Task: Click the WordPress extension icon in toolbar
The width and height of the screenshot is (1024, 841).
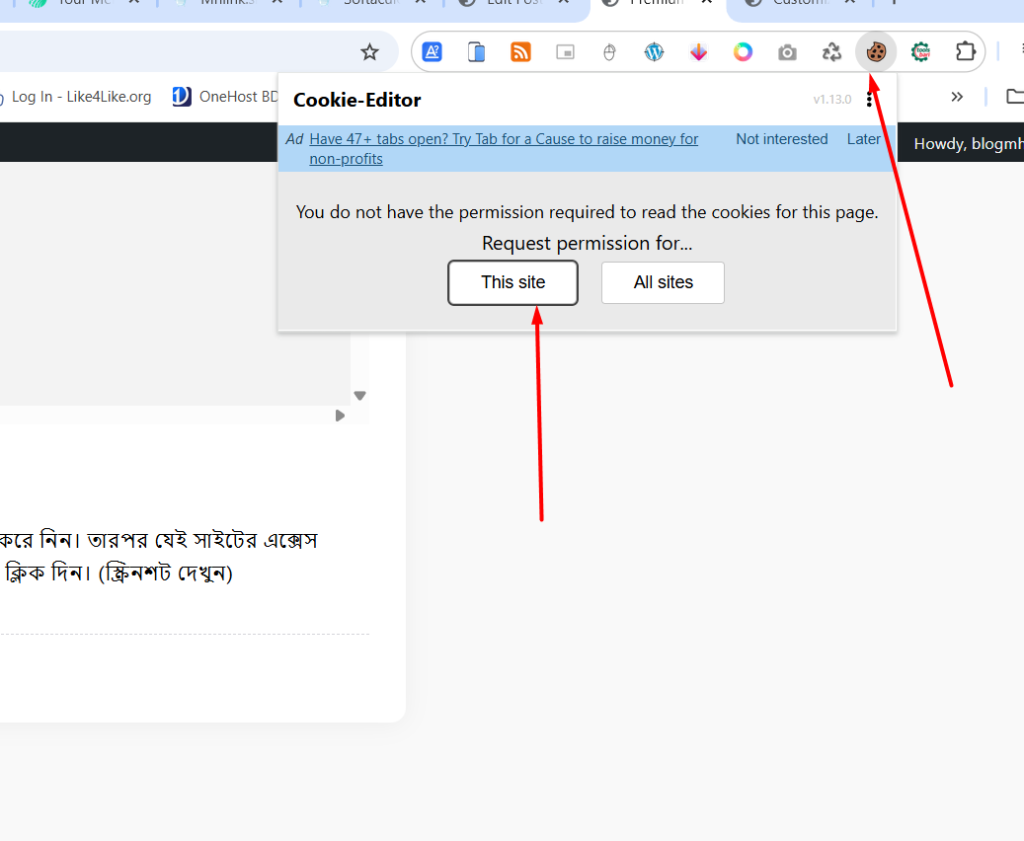Action: tap(654, 52)
